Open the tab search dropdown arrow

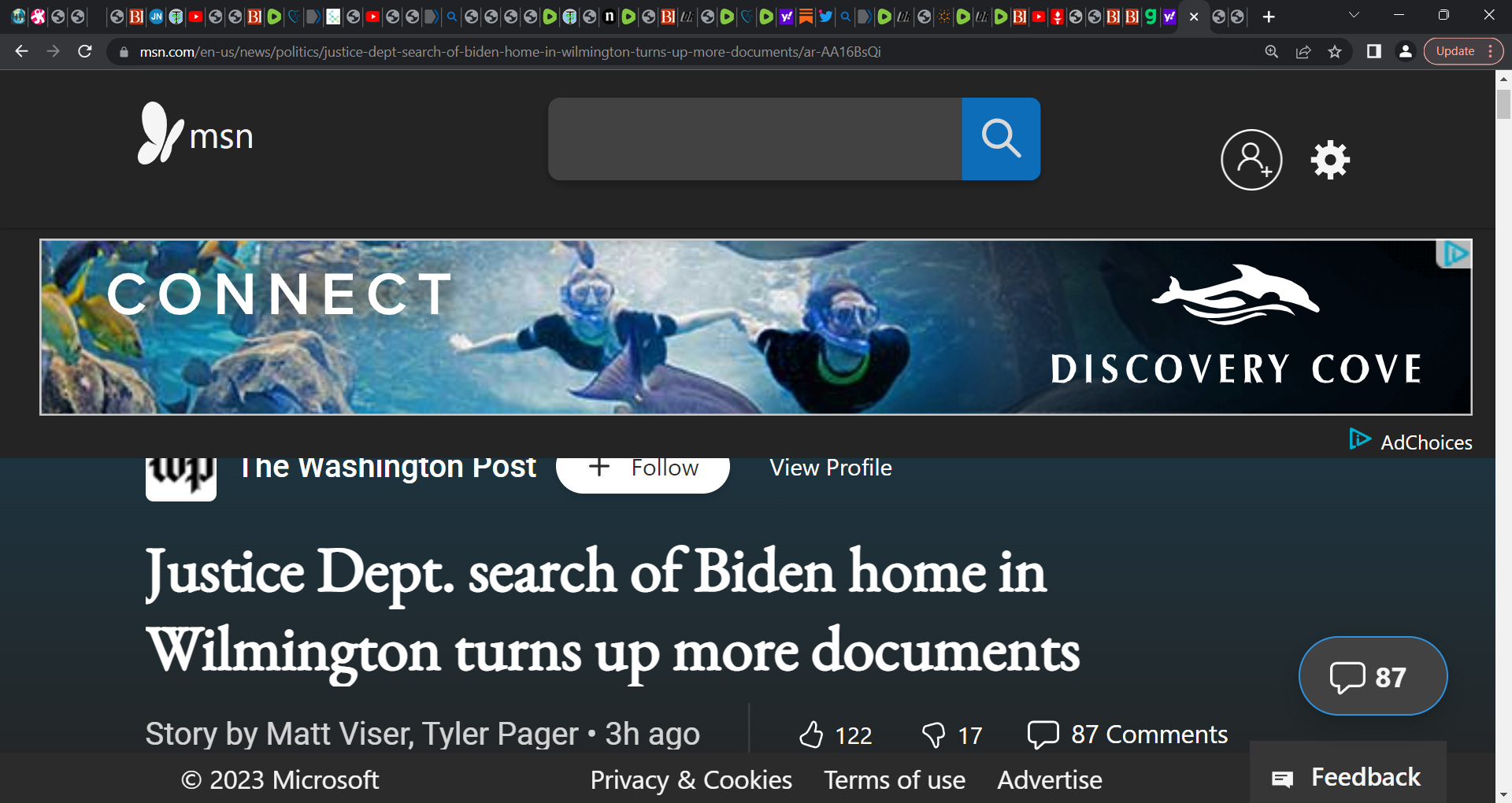click(x=1354, y=16)
